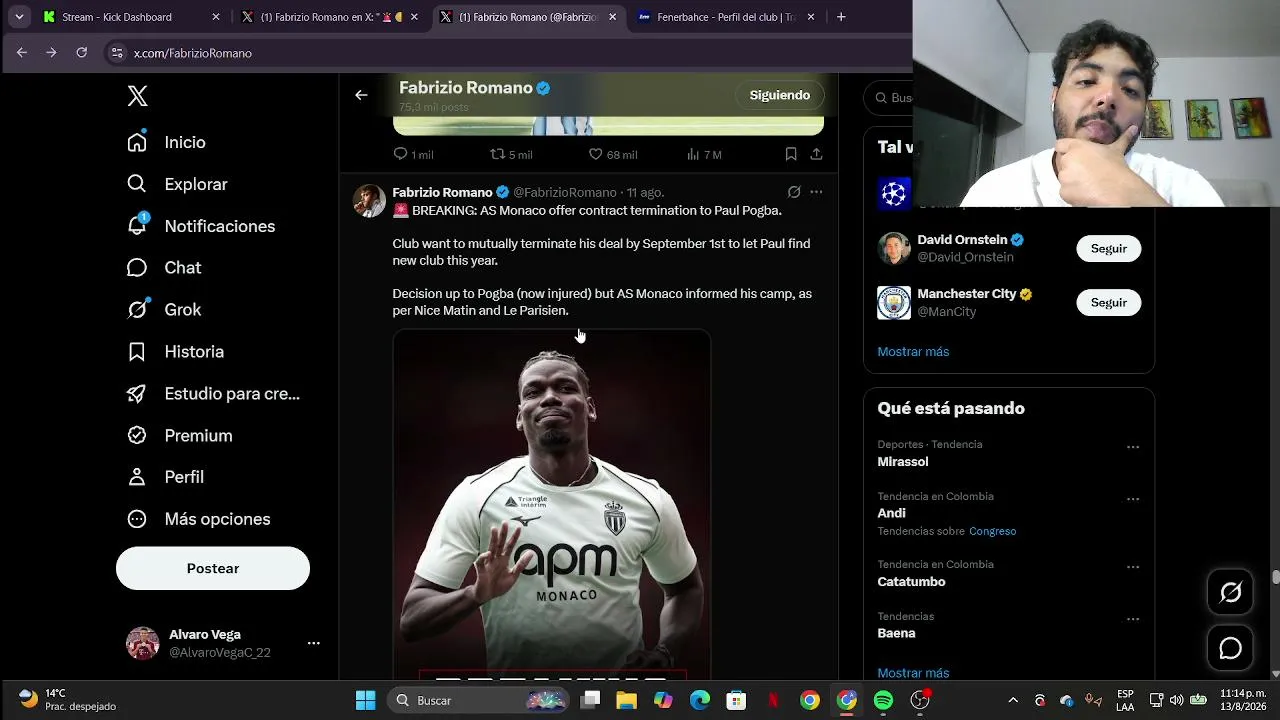Click Mostrar más under trends list

pos(913,673)
